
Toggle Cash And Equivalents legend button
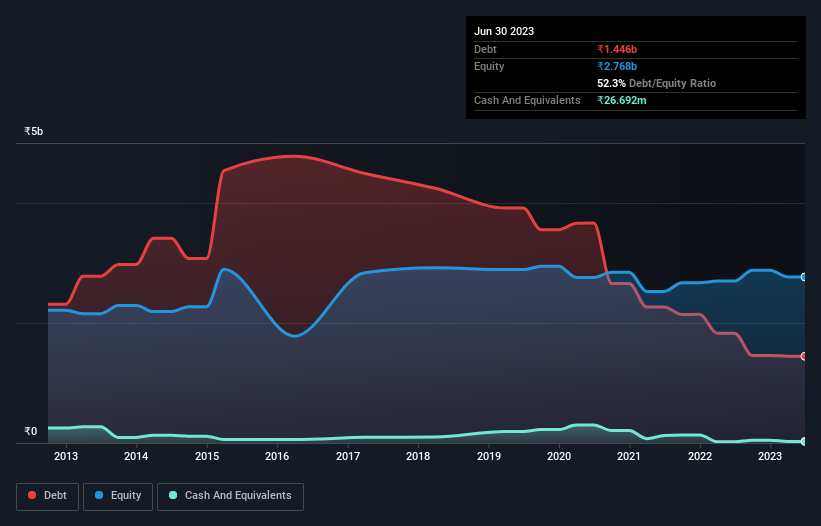coord(230,496)
